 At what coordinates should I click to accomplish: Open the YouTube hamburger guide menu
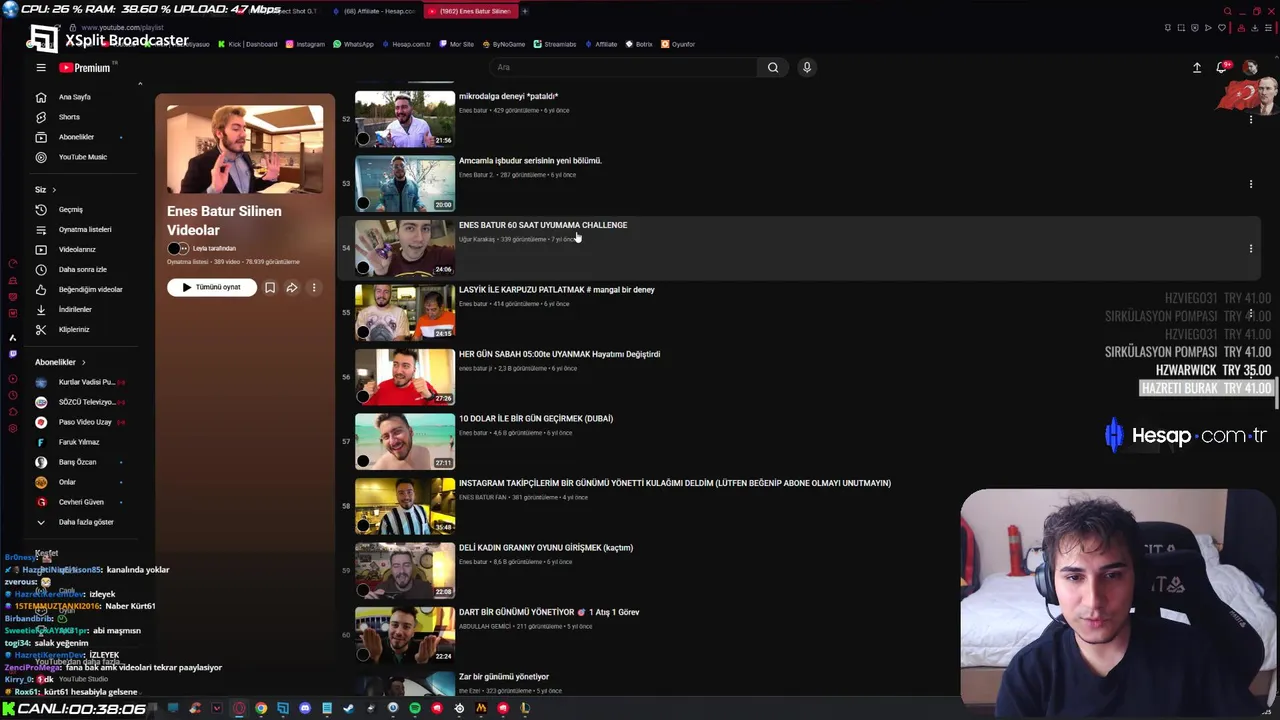[41, 68]
